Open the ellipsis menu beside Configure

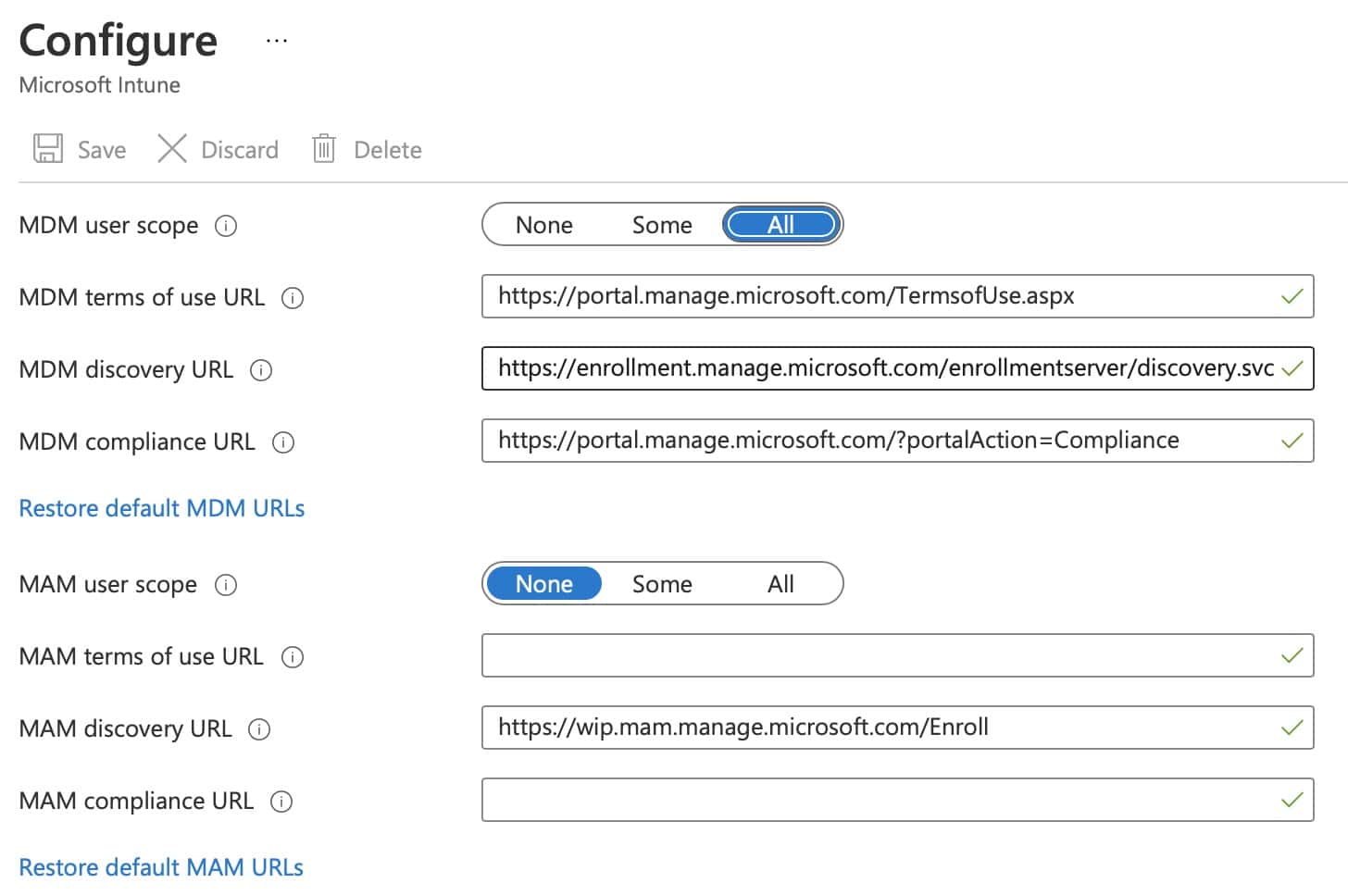277,41
